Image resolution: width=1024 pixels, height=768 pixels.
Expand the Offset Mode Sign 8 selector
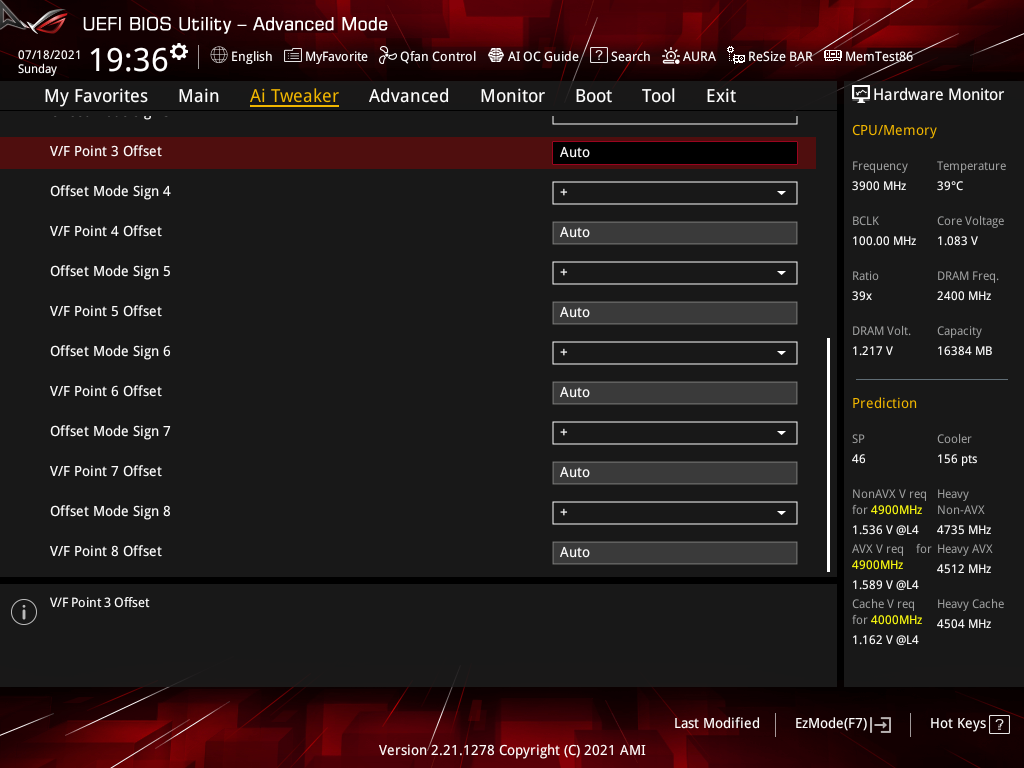pyautogui.click(x=674, y=512)
